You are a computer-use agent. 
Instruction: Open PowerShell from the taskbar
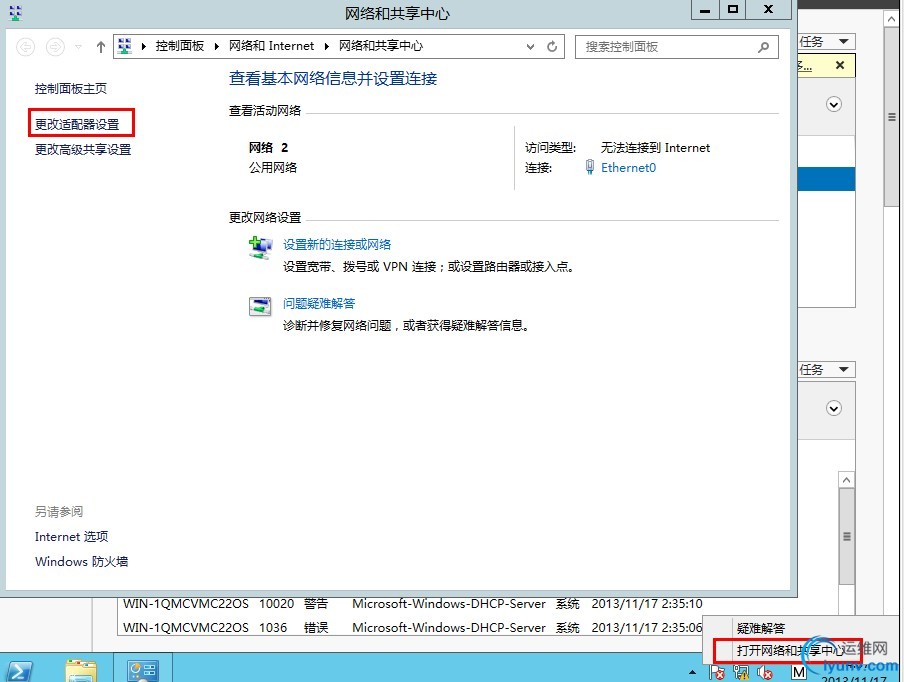pyautogui.click(x=18, y=670)
